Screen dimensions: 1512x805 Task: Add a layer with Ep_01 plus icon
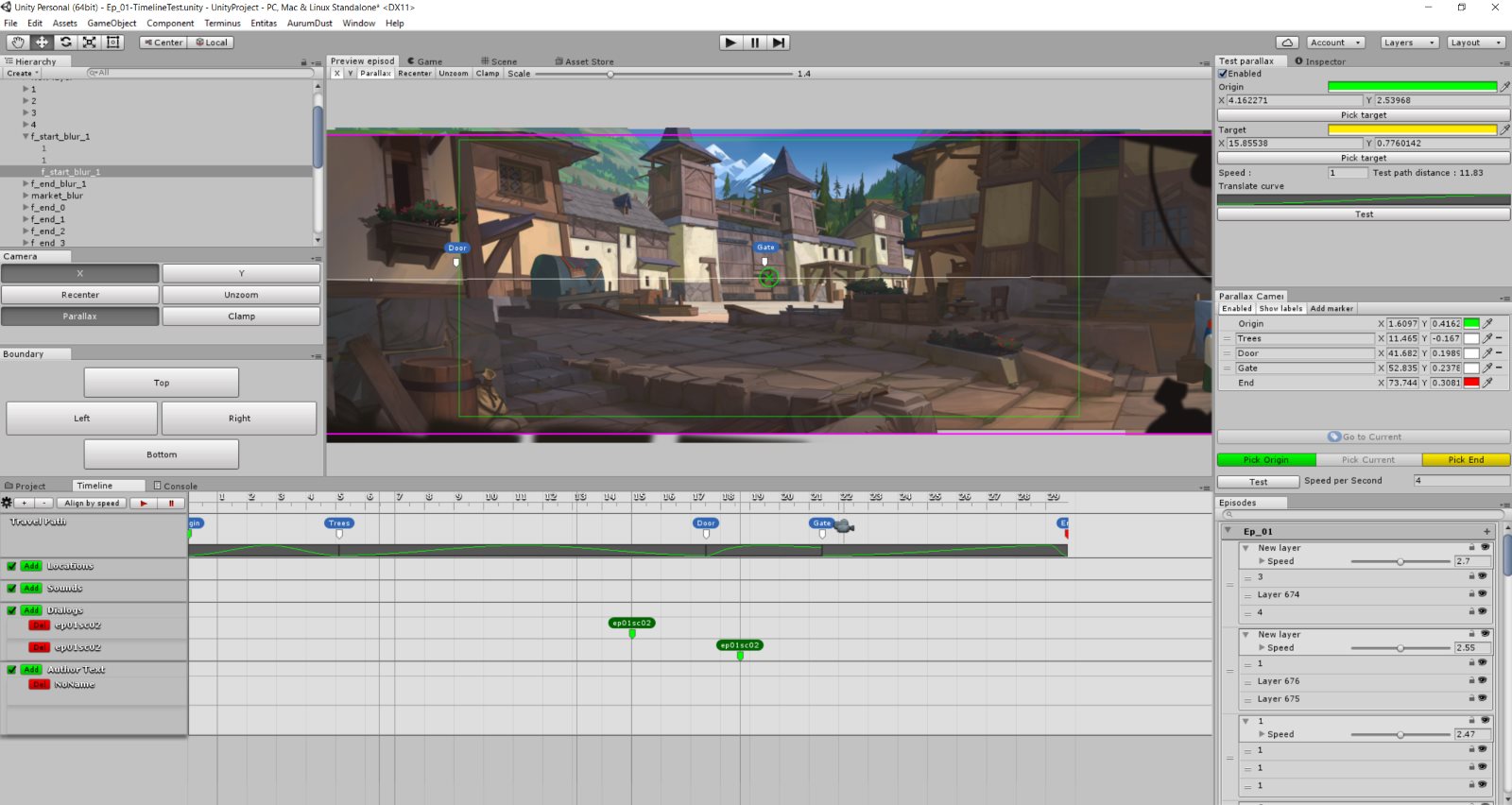point(1486,532)
